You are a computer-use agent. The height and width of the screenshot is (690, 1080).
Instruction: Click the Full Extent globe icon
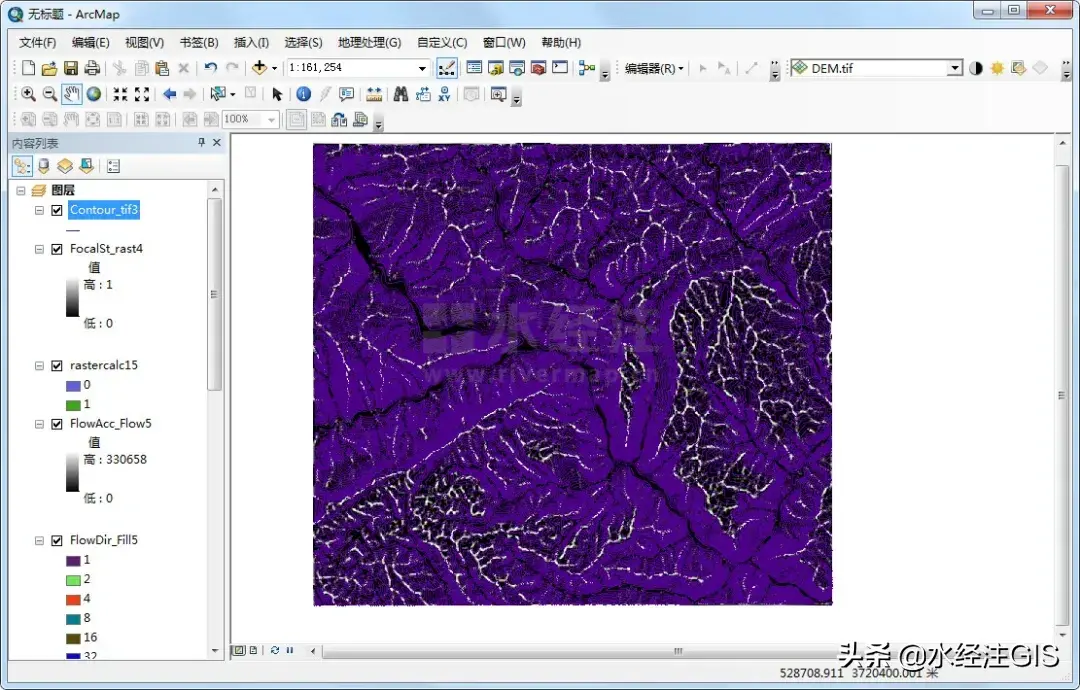click(93, 94)
